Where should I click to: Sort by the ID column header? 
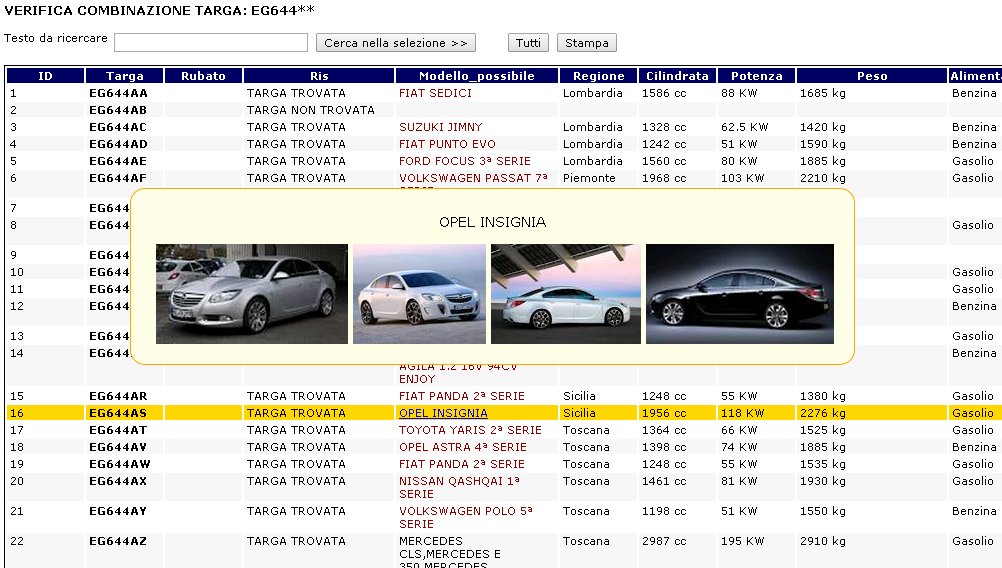tap(45, 76)
